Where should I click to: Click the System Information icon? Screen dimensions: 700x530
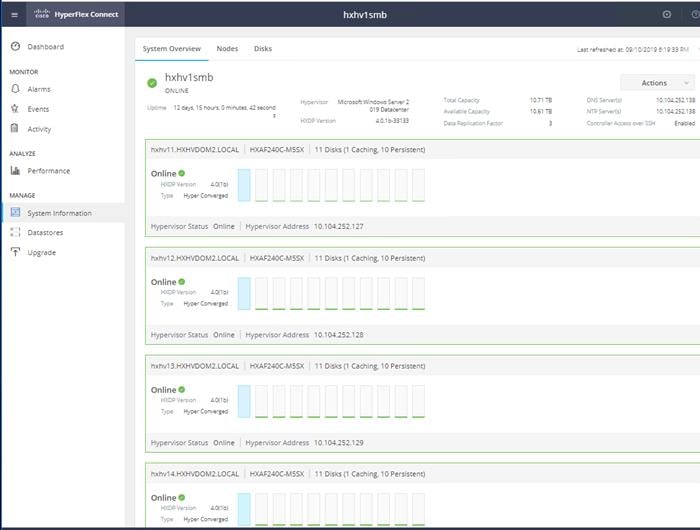[16, 212]
